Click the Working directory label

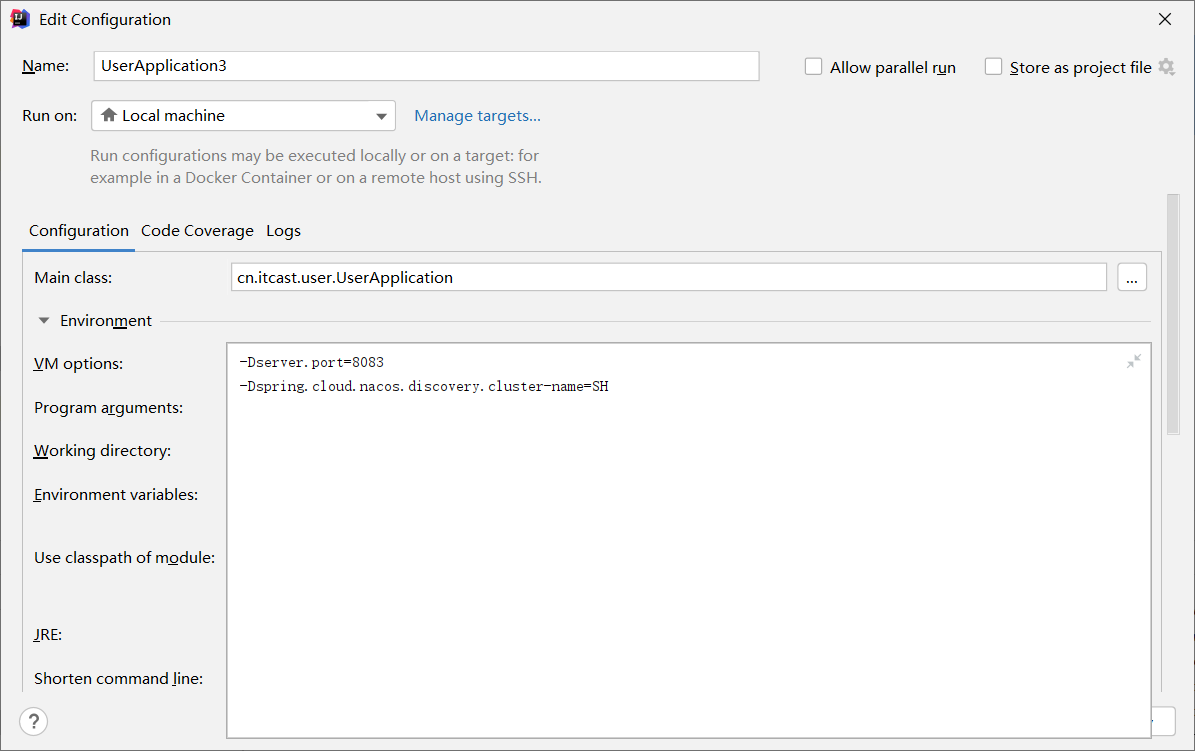pos(102,451)
